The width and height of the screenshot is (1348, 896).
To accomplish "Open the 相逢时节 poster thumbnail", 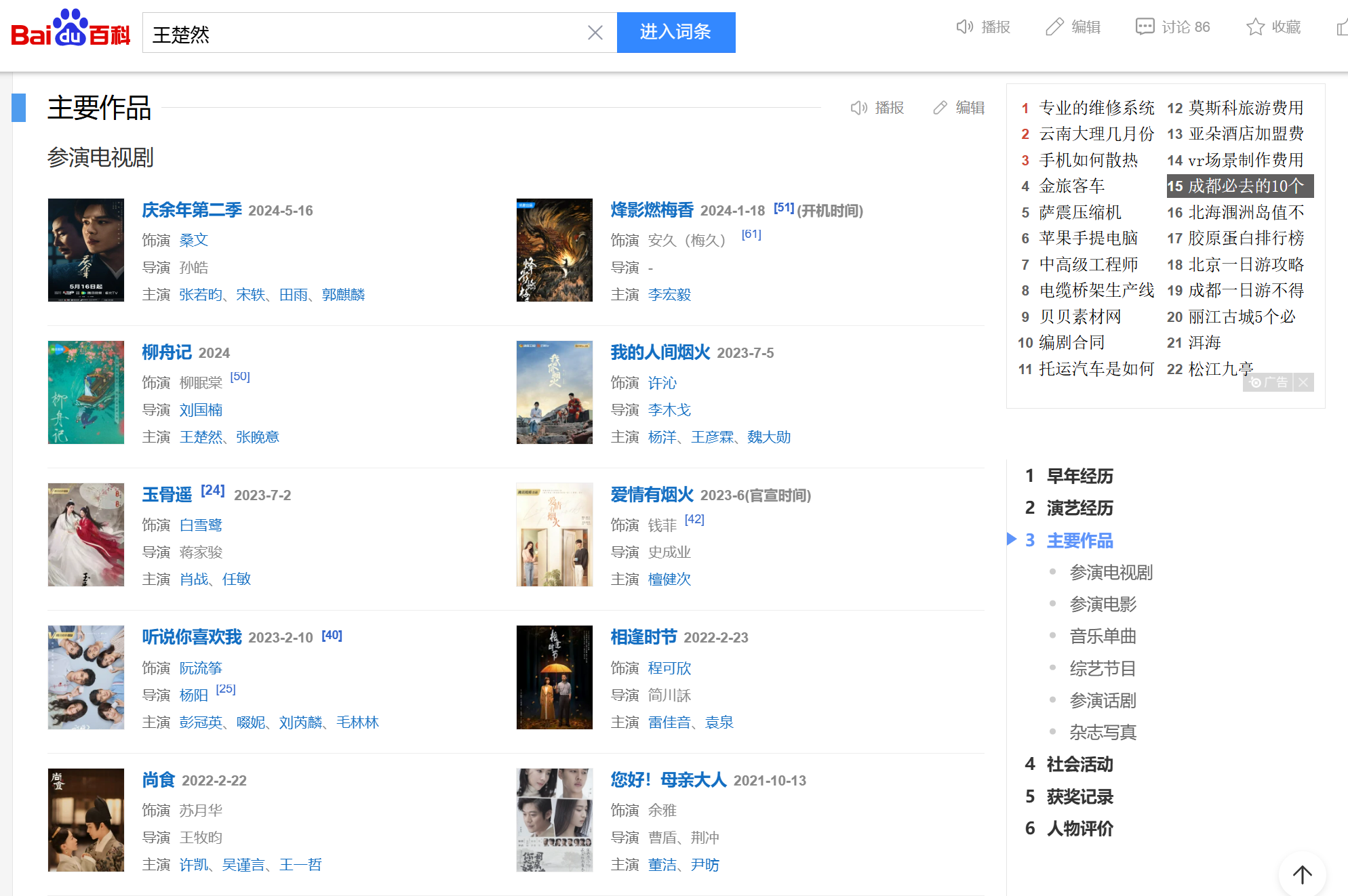I will pyautogui.click(x=555, y=678).
